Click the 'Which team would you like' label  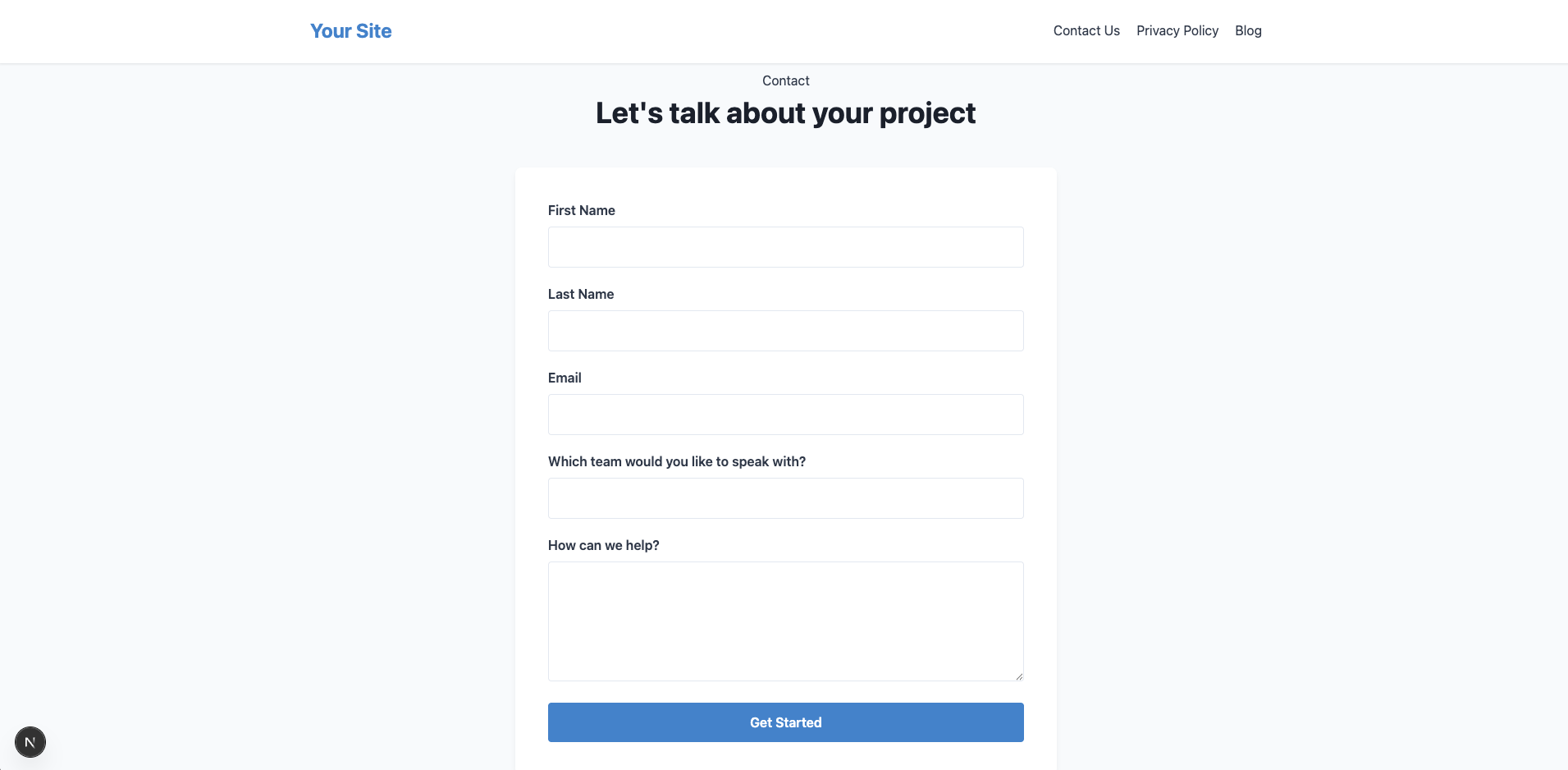pos(676,461)
